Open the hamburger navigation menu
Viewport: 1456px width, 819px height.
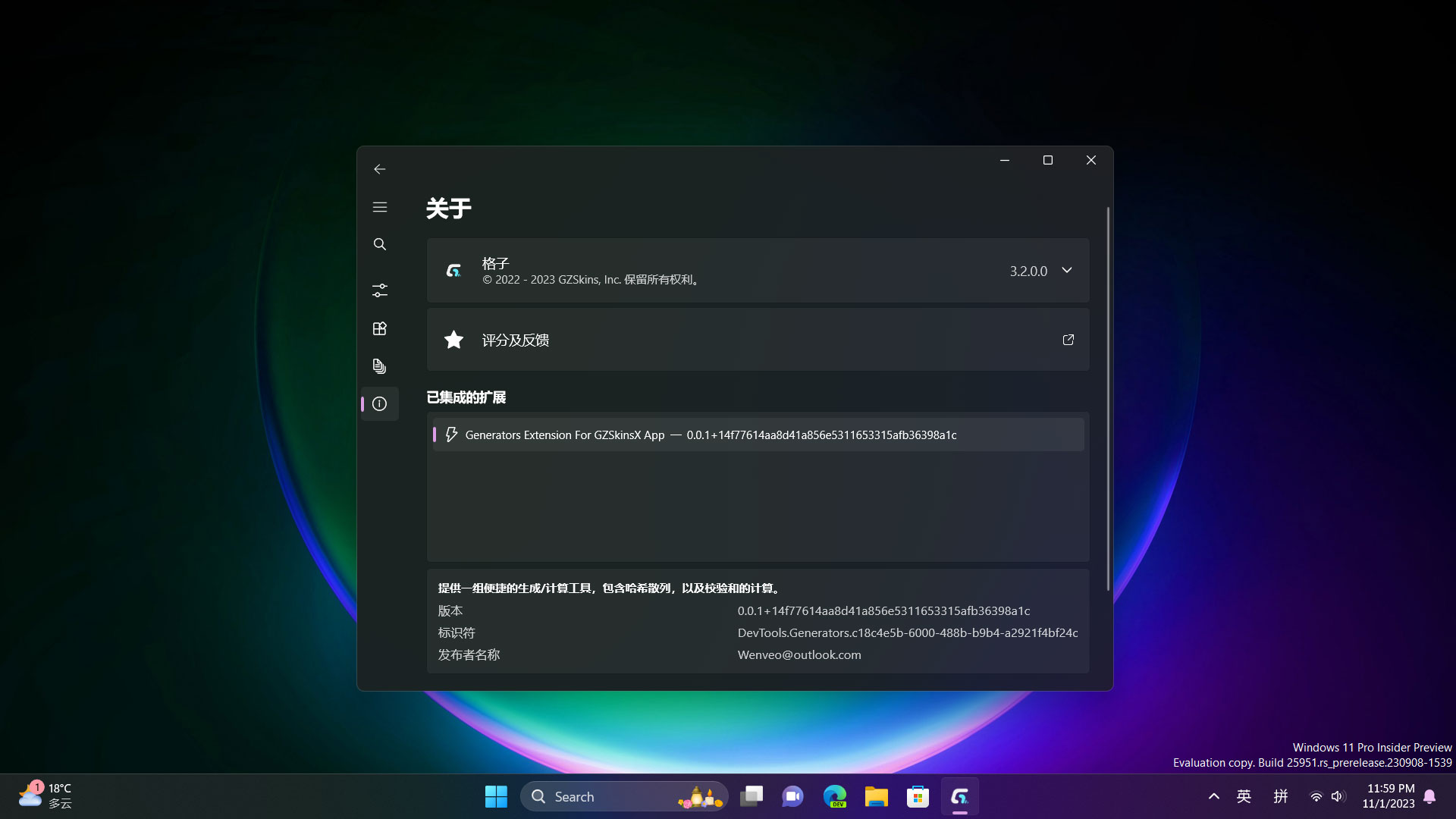tap(379, 206)
